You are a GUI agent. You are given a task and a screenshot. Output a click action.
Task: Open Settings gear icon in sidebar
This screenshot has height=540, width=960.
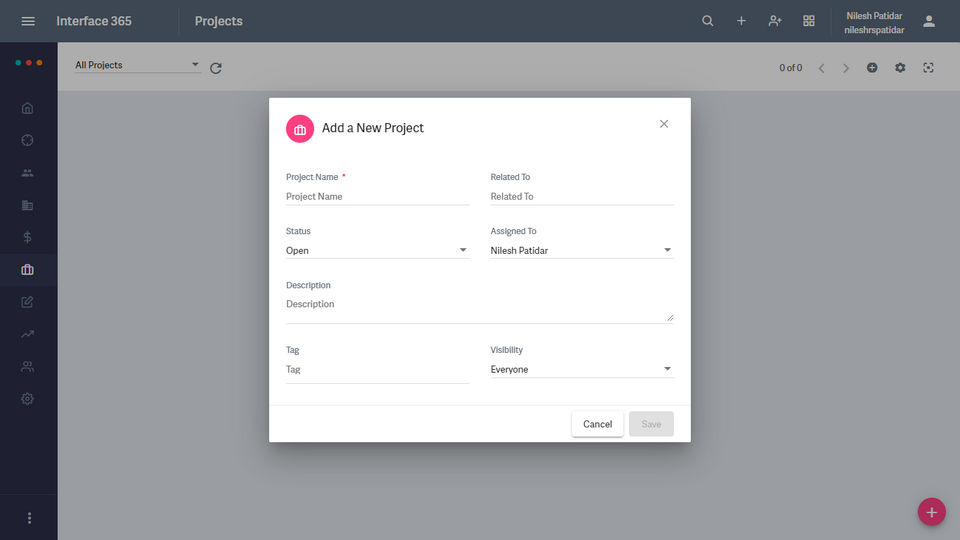tap(28, 399)
